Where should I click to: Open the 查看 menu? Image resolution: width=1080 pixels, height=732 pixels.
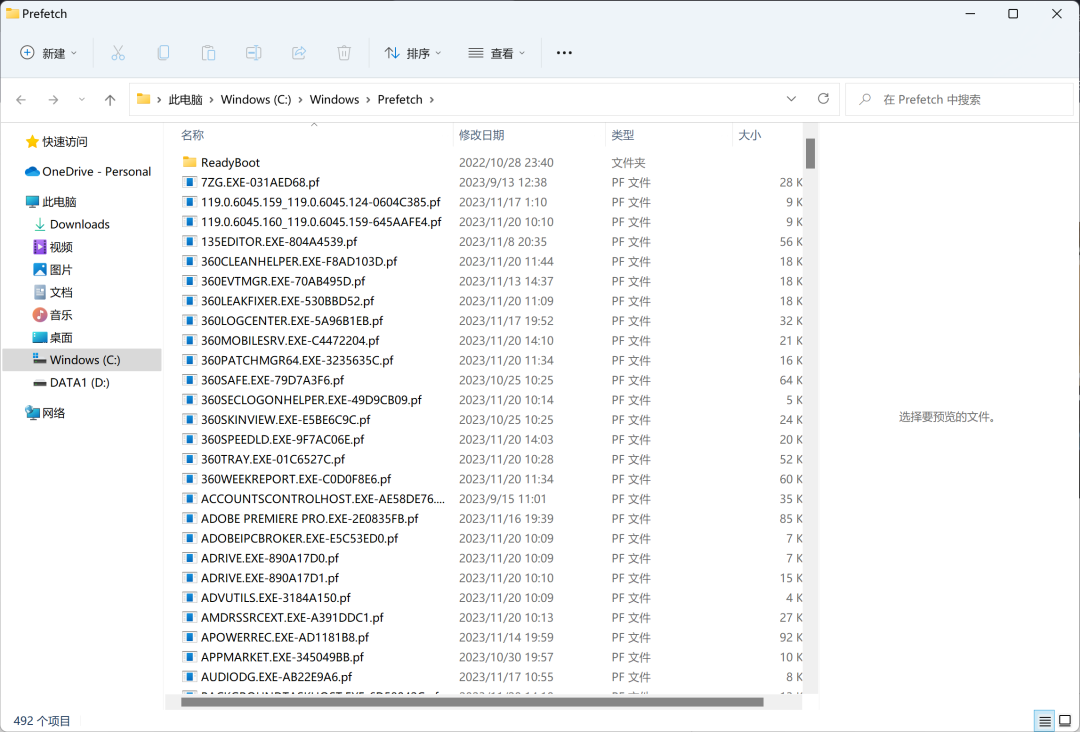tap(496, 52)
